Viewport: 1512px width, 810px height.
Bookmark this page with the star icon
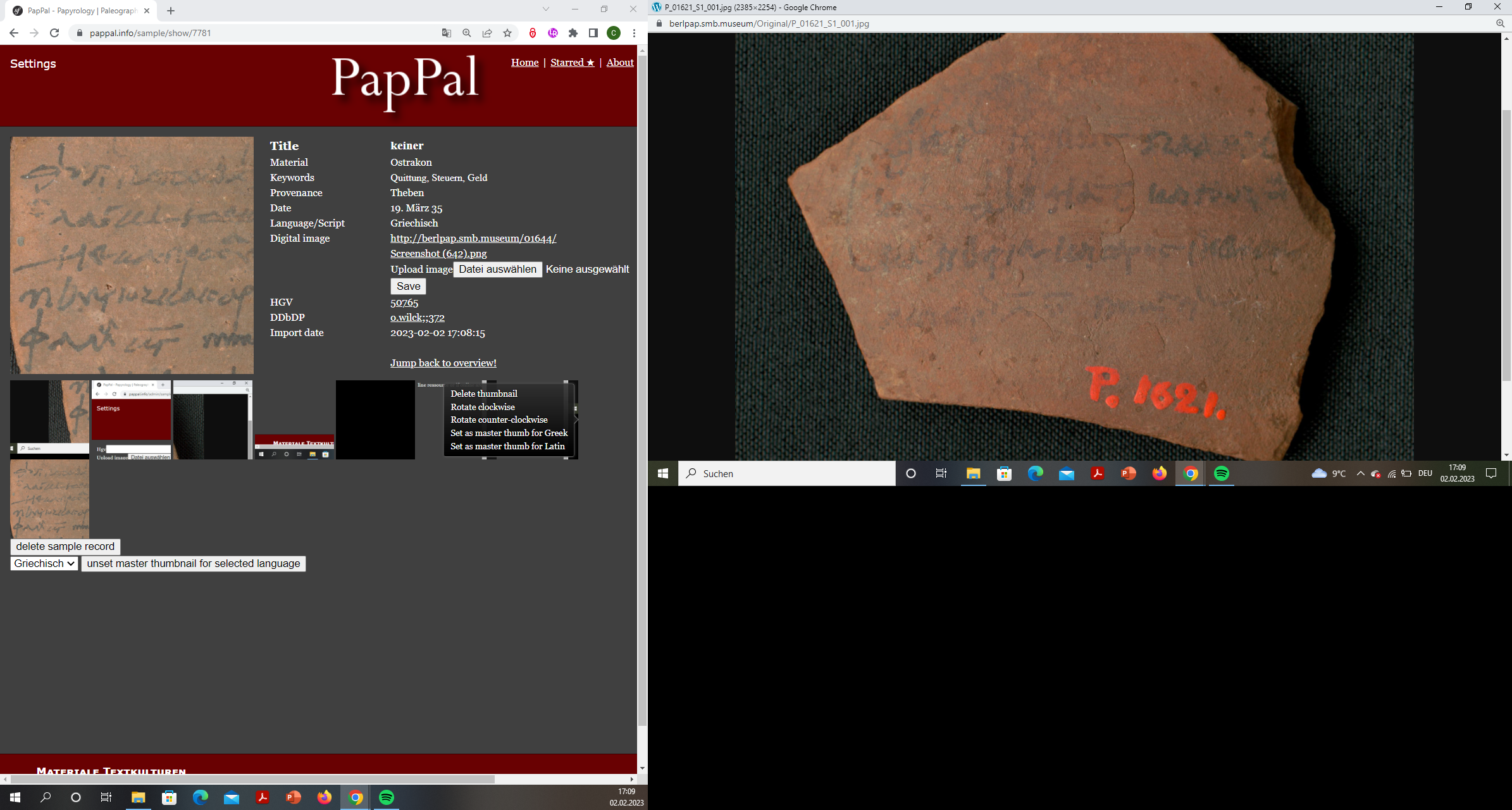coord(507,33)
